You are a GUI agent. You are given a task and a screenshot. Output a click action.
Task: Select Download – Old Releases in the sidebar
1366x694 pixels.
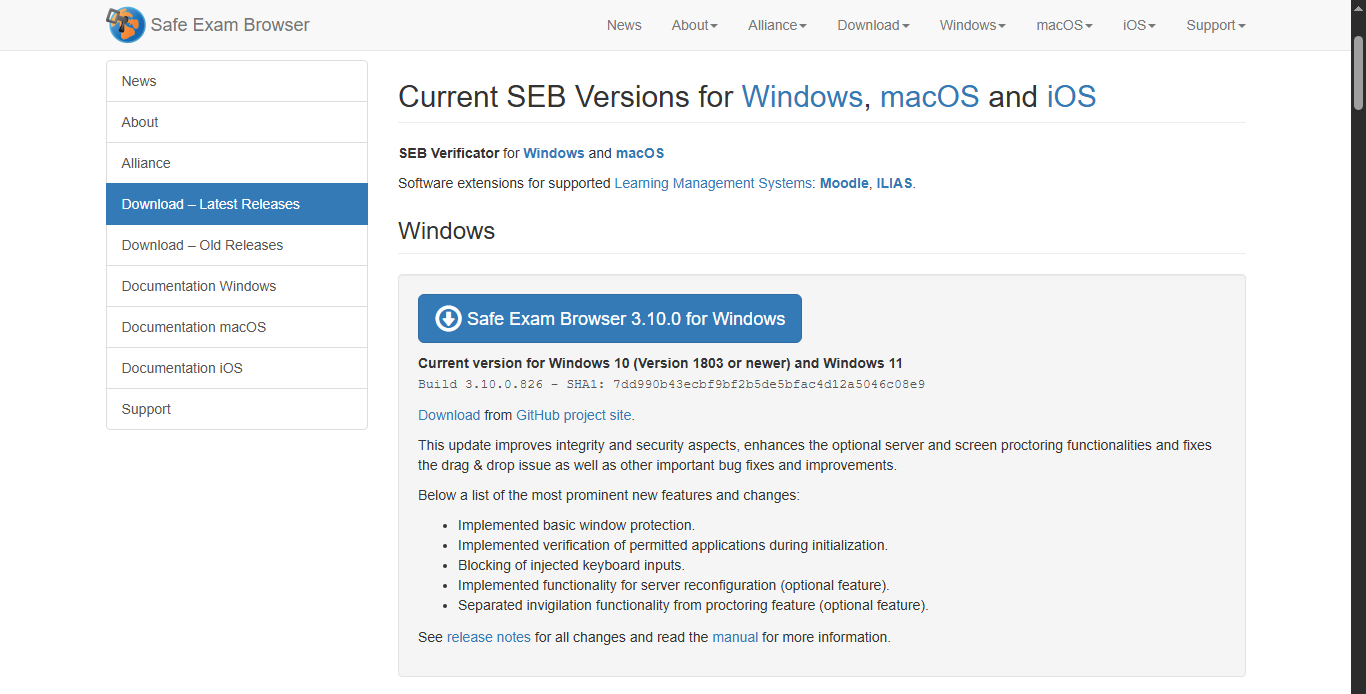tap(202, 245)
